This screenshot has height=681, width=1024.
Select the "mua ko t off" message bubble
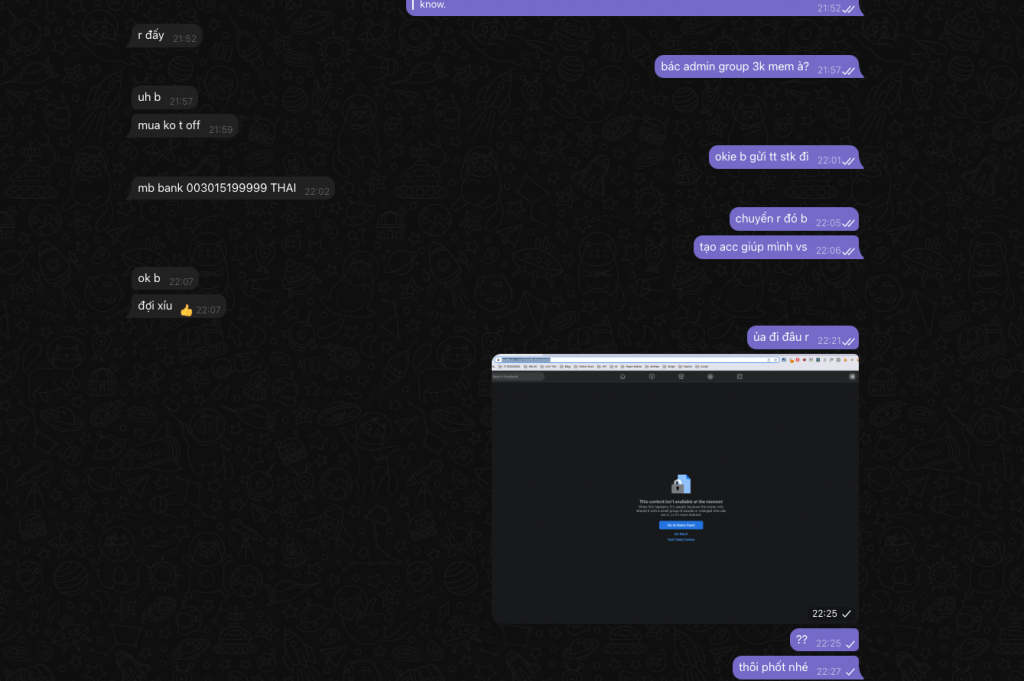169,126
